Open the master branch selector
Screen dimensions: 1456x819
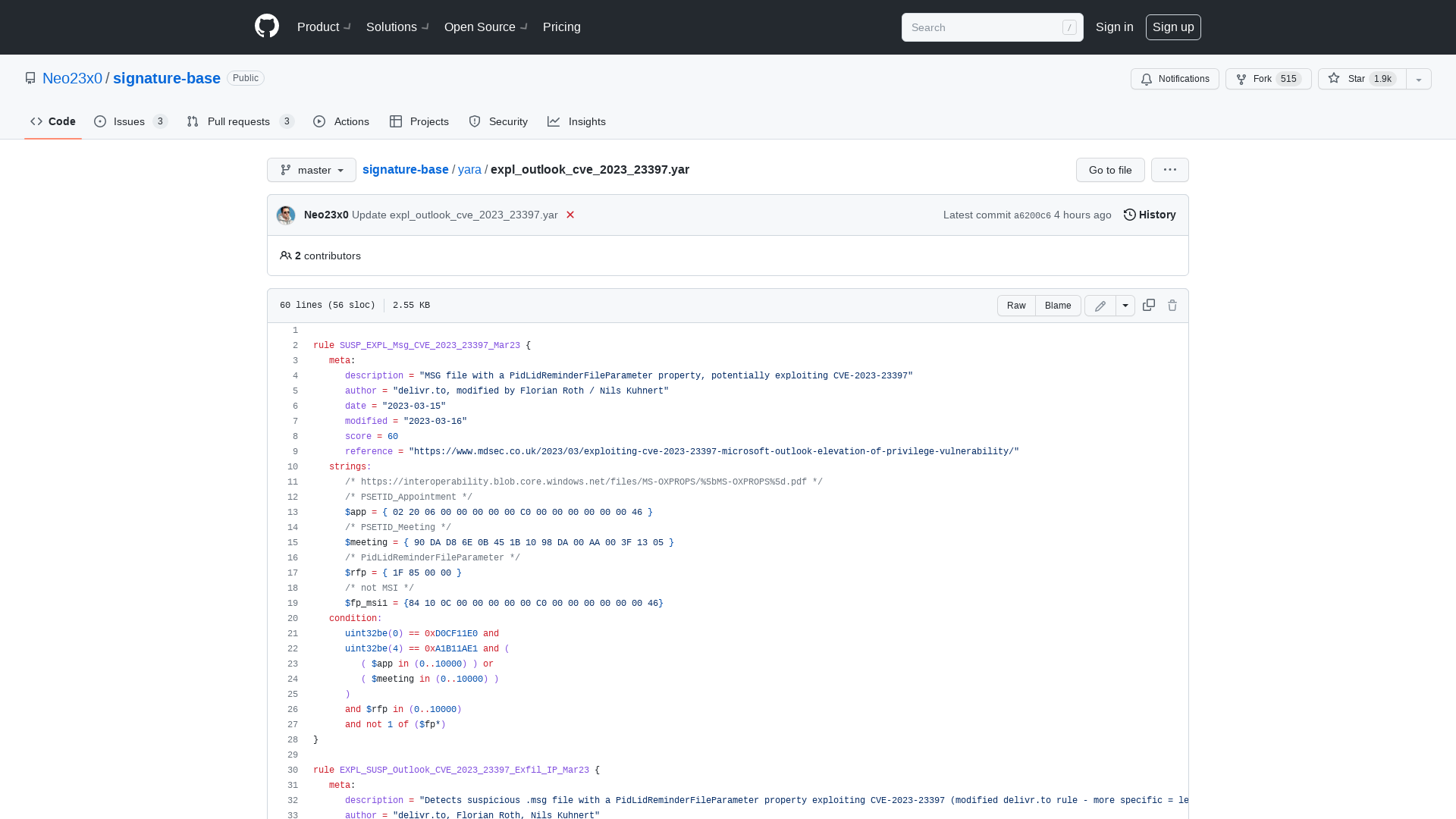(x=312, y=170)
